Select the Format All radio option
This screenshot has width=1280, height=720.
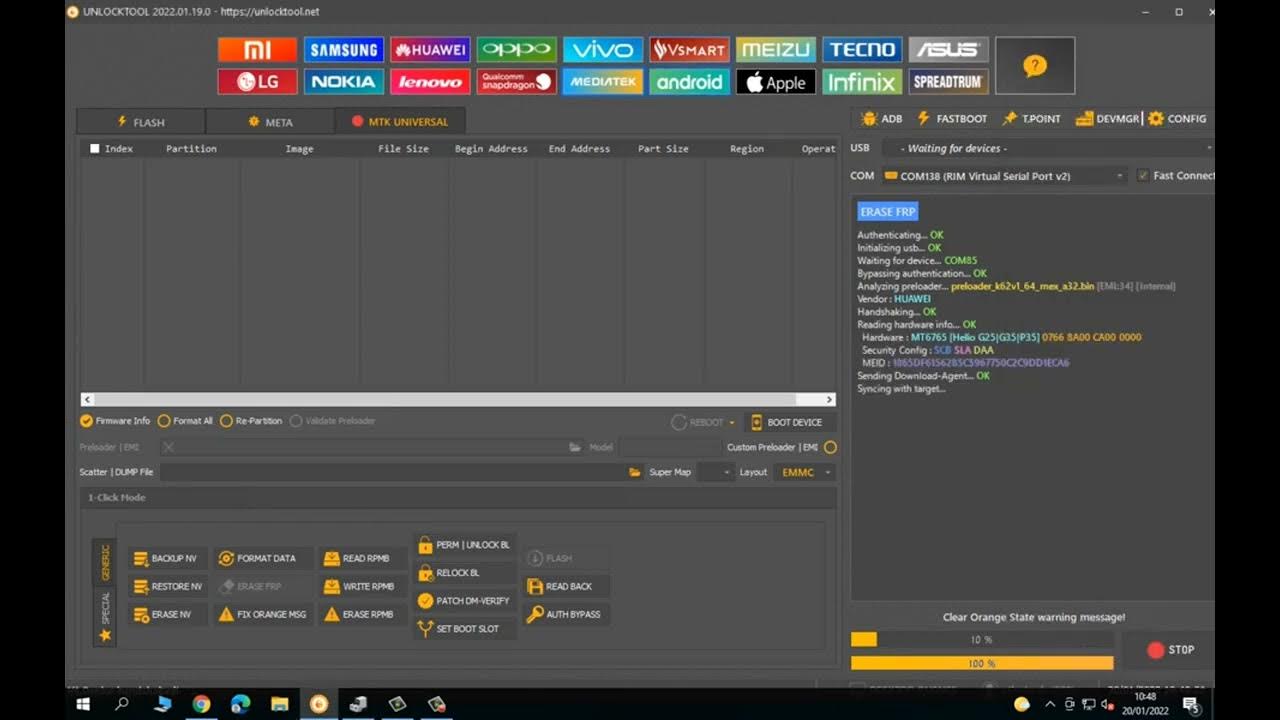[185, 421]
